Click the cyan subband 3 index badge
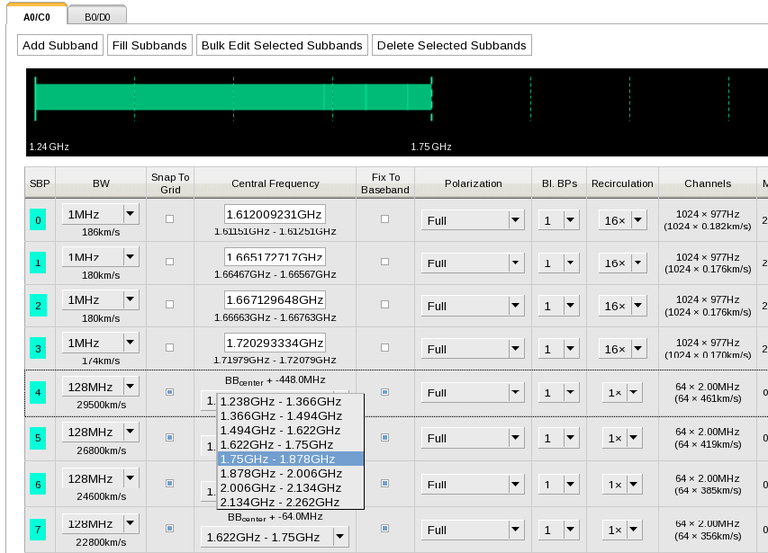The height and width of the screenshot is (553, 768). (x=39, y=349)
